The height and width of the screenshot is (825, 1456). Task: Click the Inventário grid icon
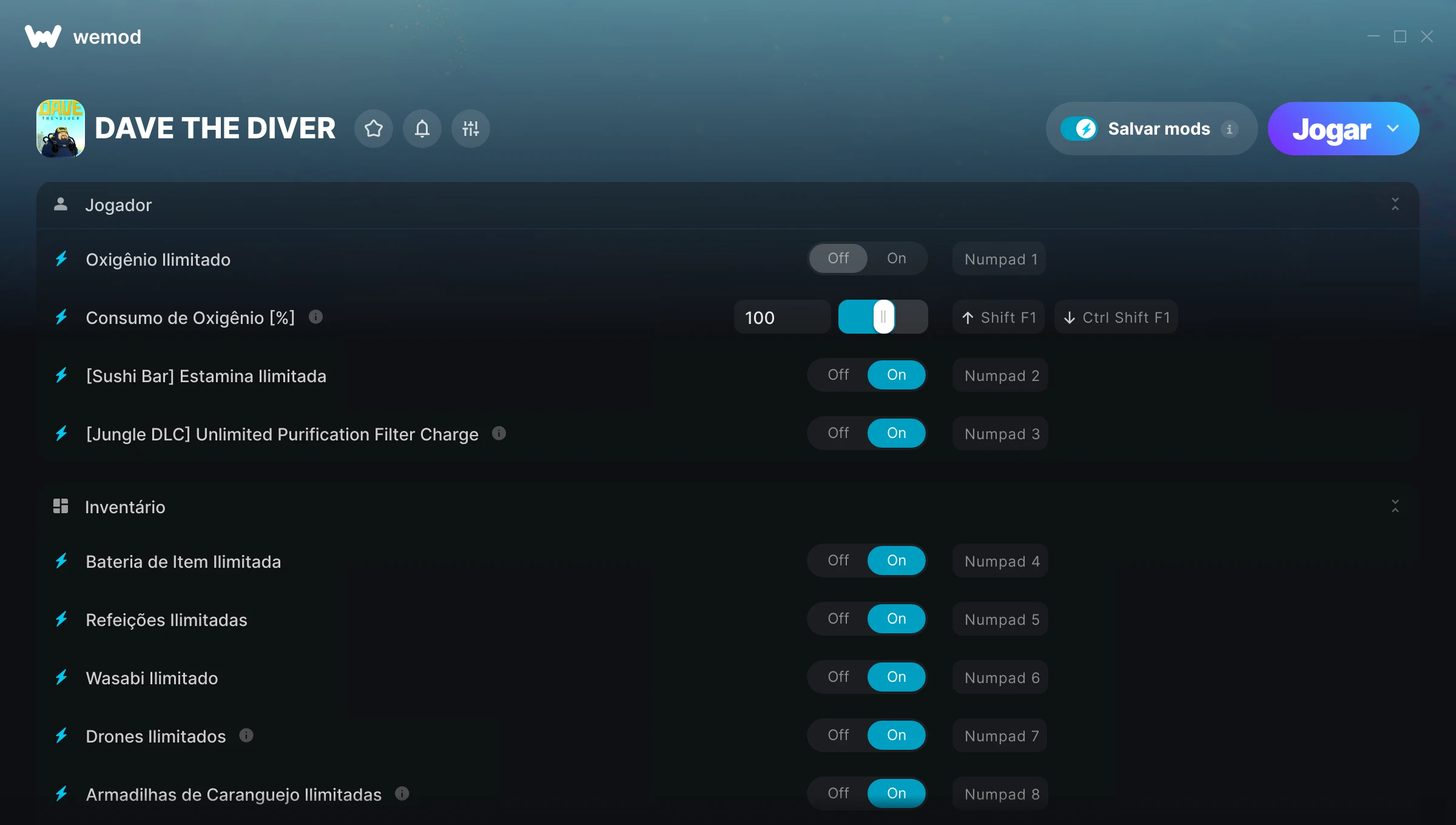click(61, 506)
